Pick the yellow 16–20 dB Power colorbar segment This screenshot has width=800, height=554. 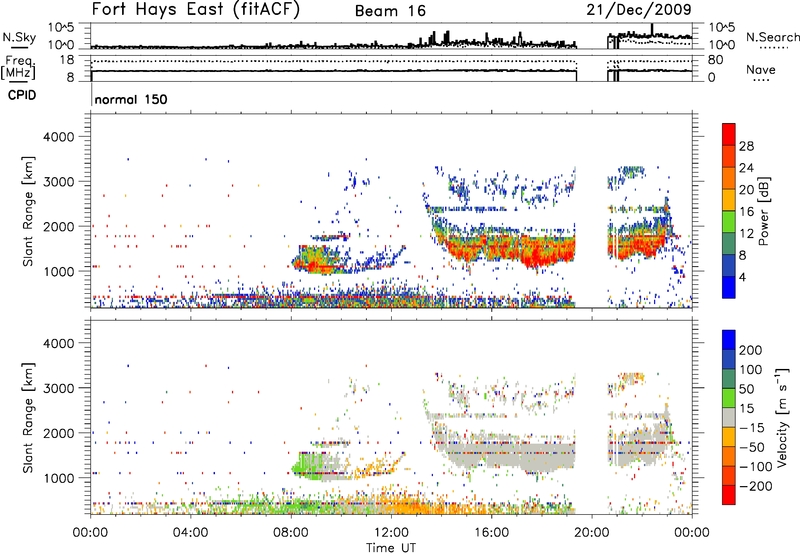[x=729, y=199]
